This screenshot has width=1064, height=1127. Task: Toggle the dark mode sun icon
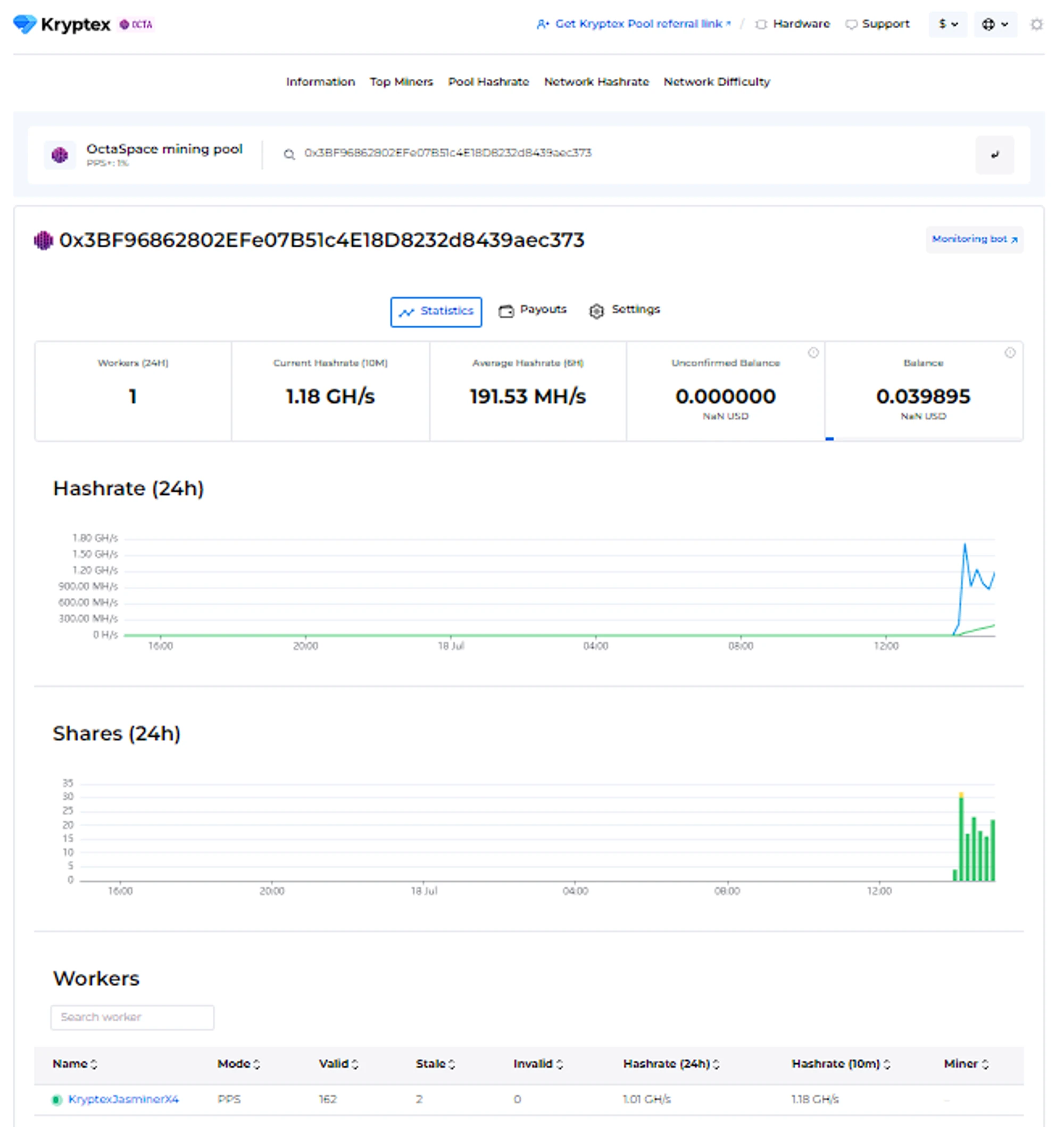point(1036,24)
